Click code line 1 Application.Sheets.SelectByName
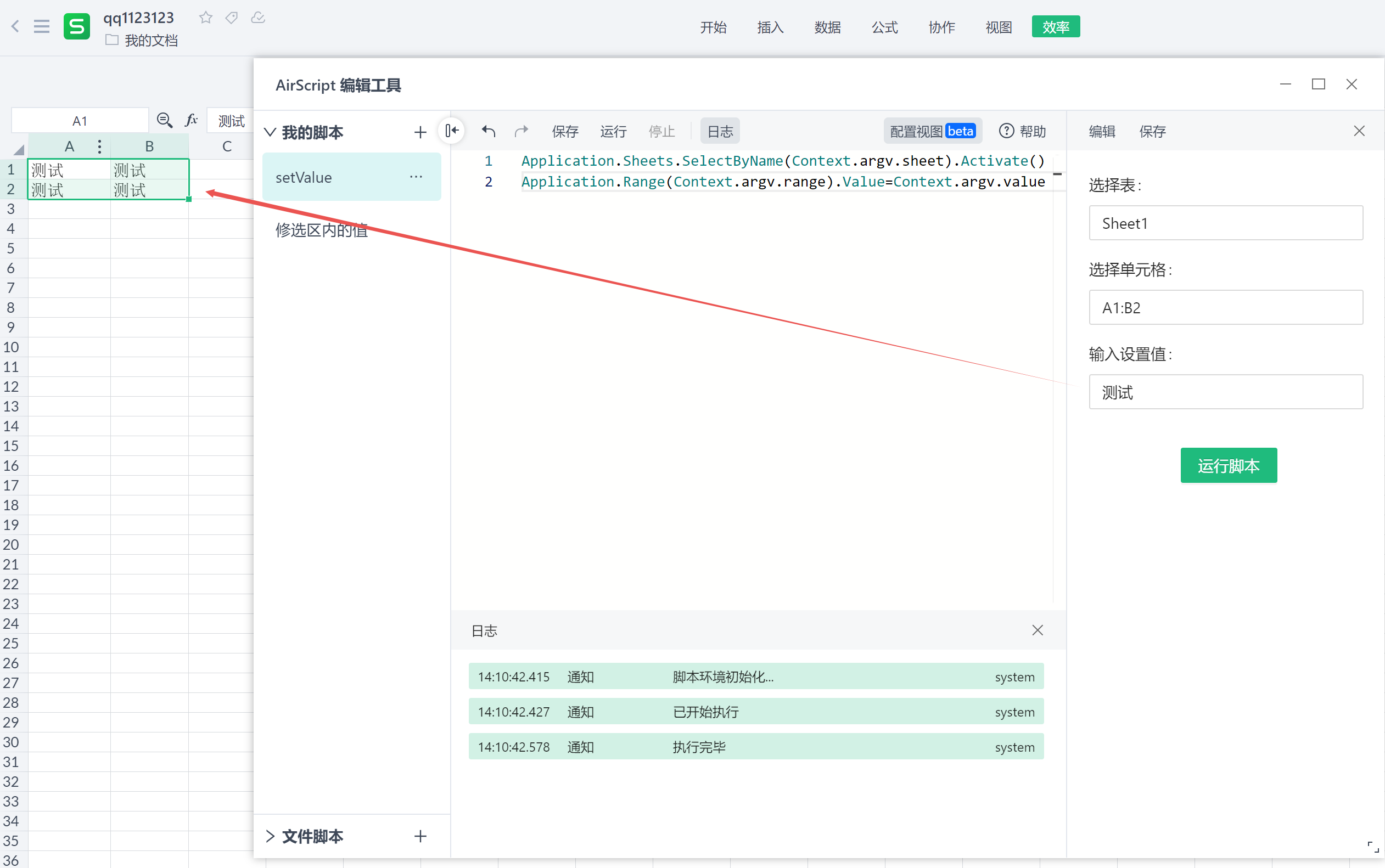1385x868 pixels. click(x=783, y=161)
